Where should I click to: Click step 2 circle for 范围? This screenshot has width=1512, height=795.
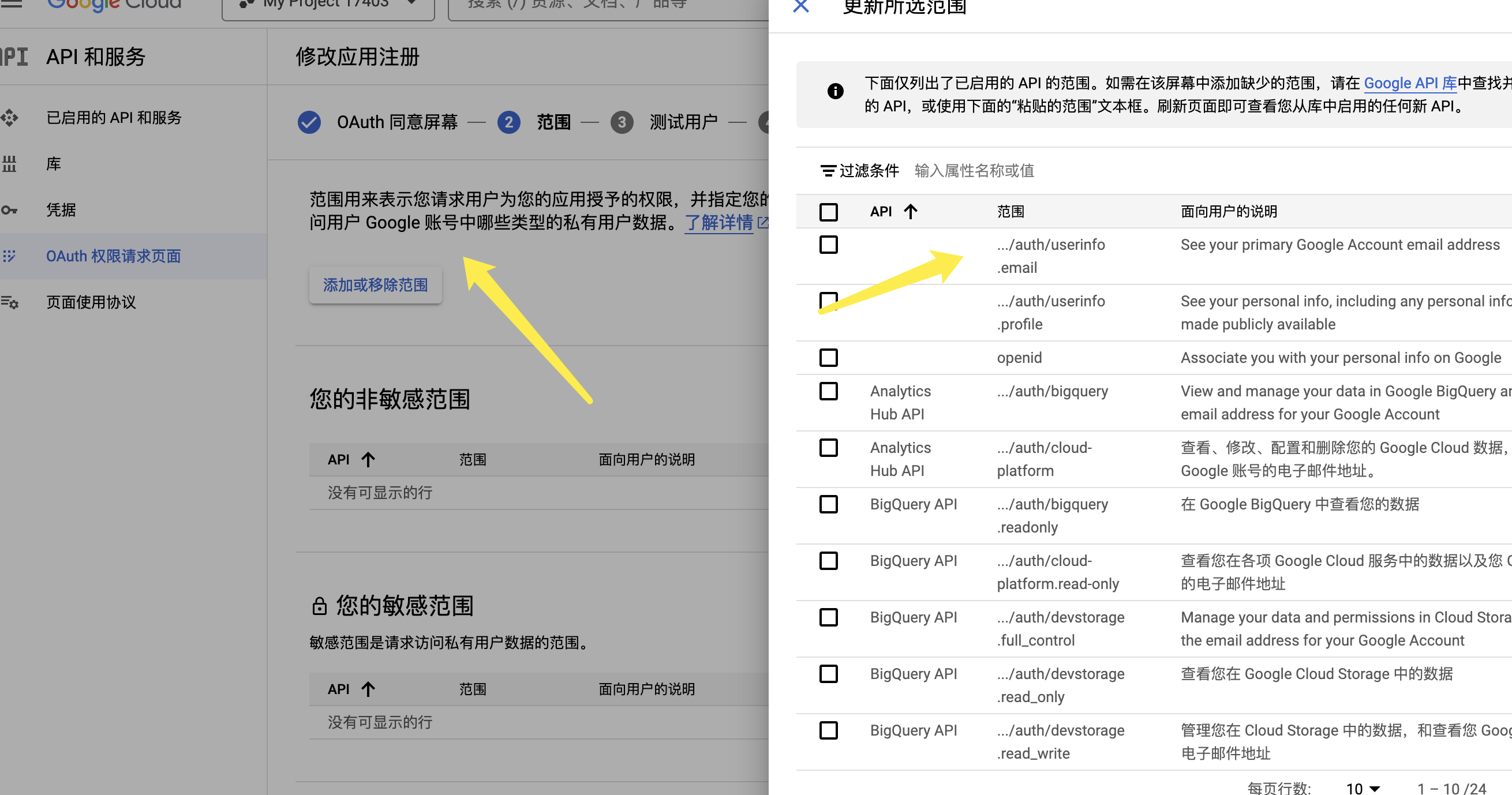(x=508, y=122)
